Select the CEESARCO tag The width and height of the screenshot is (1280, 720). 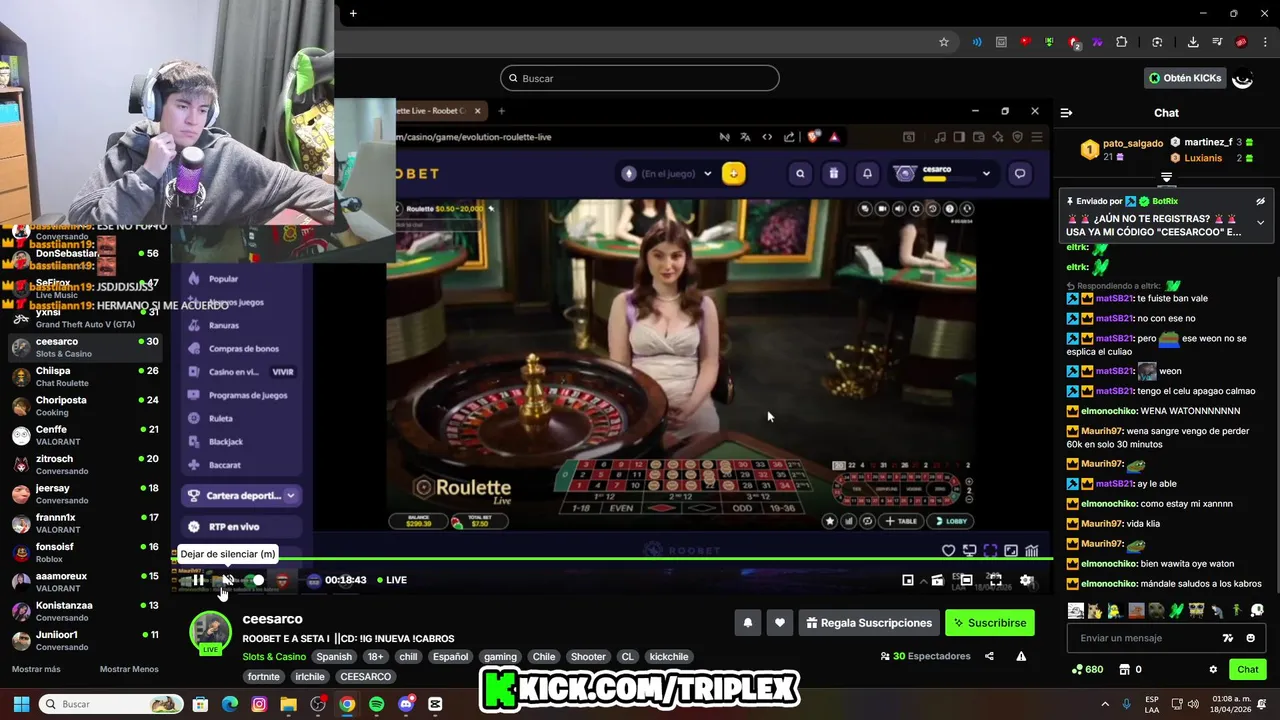point(366,677)
